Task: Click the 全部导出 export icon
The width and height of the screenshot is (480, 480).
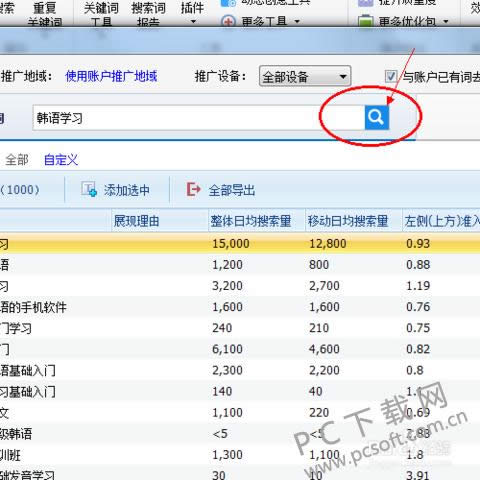Action: [193, 190]
